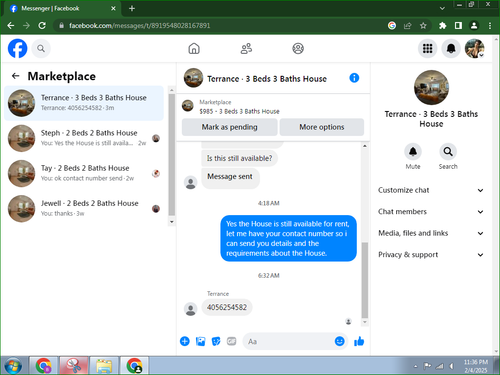This screenshot has height=375, width=500.
Task: Open Steph 2 Beds 2 Baths House chat
Action: coord(84,138)
